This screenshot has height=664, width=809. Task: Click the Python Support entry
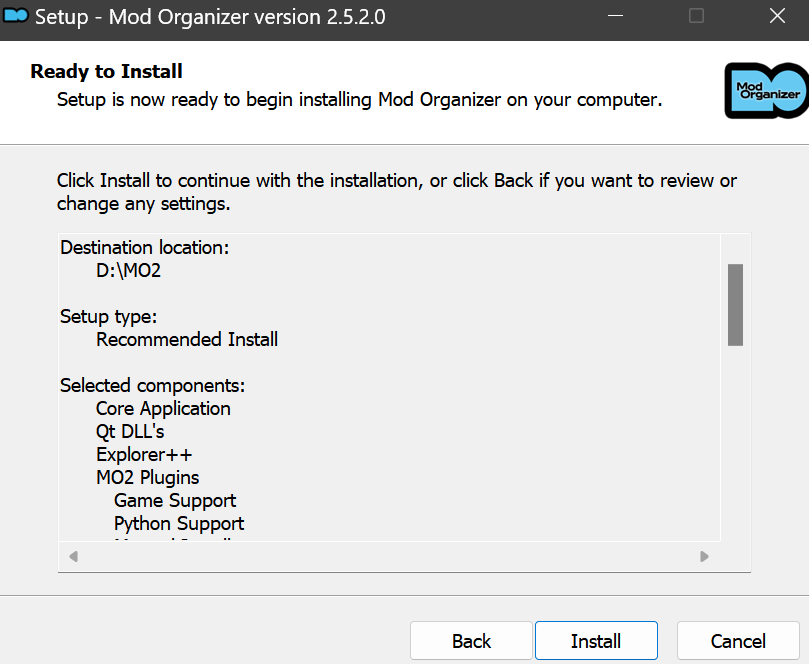coord(179,524)
